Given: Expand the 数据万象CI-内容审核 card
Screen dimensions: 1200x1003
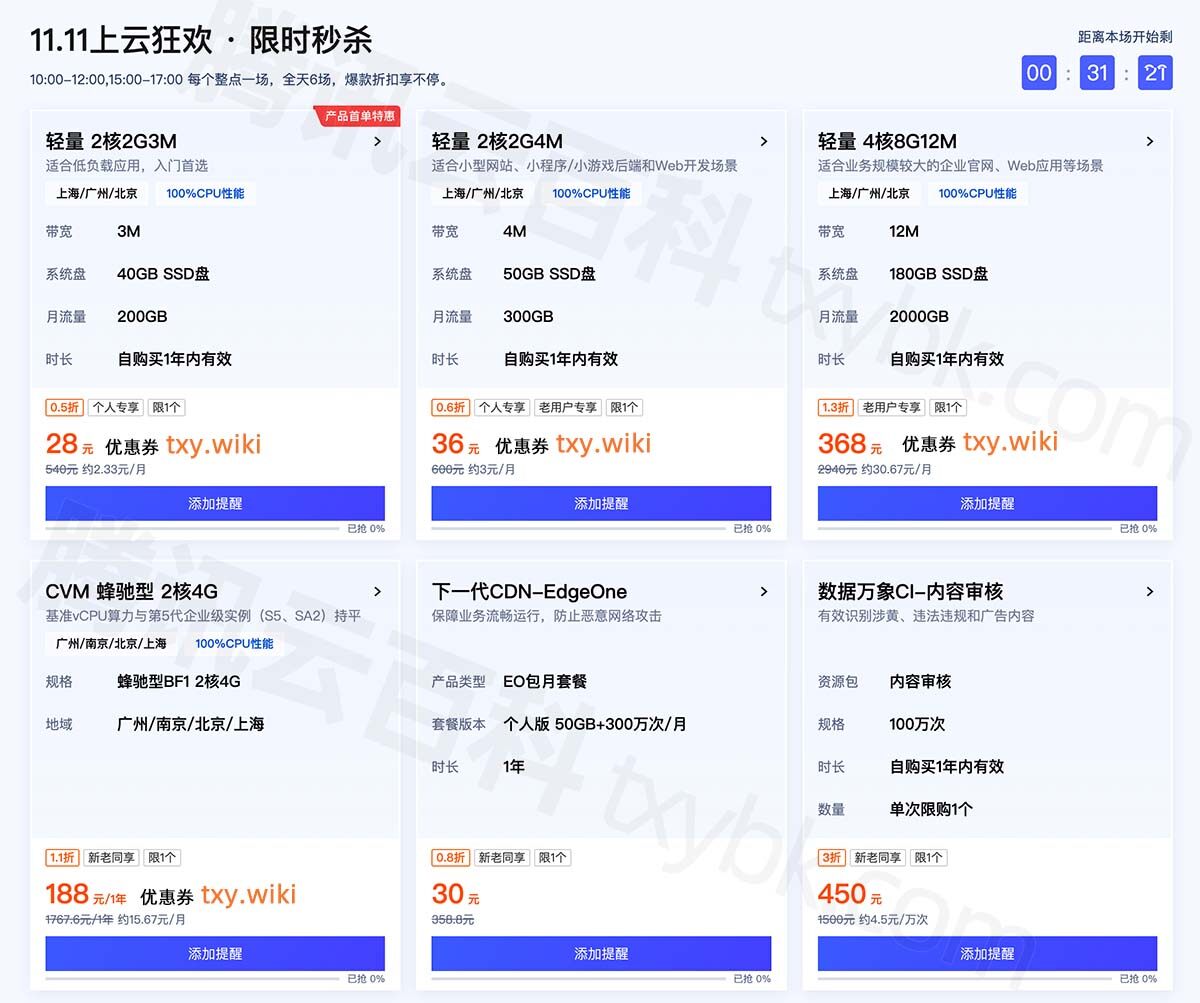Looking at the screenshot, I should pyautogui.click(x=1150, y=591).
